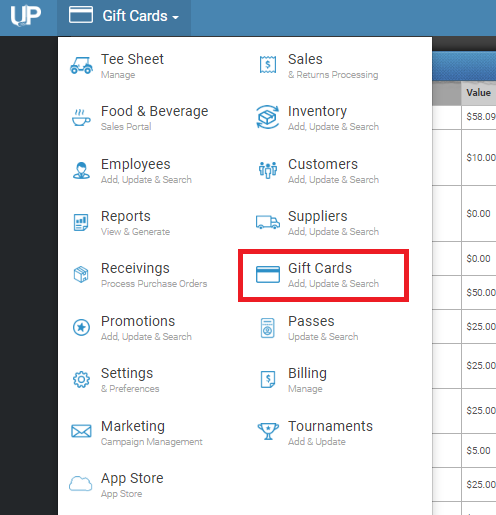Click the Customers people icon
496x515 pixels.
[268, 170]
